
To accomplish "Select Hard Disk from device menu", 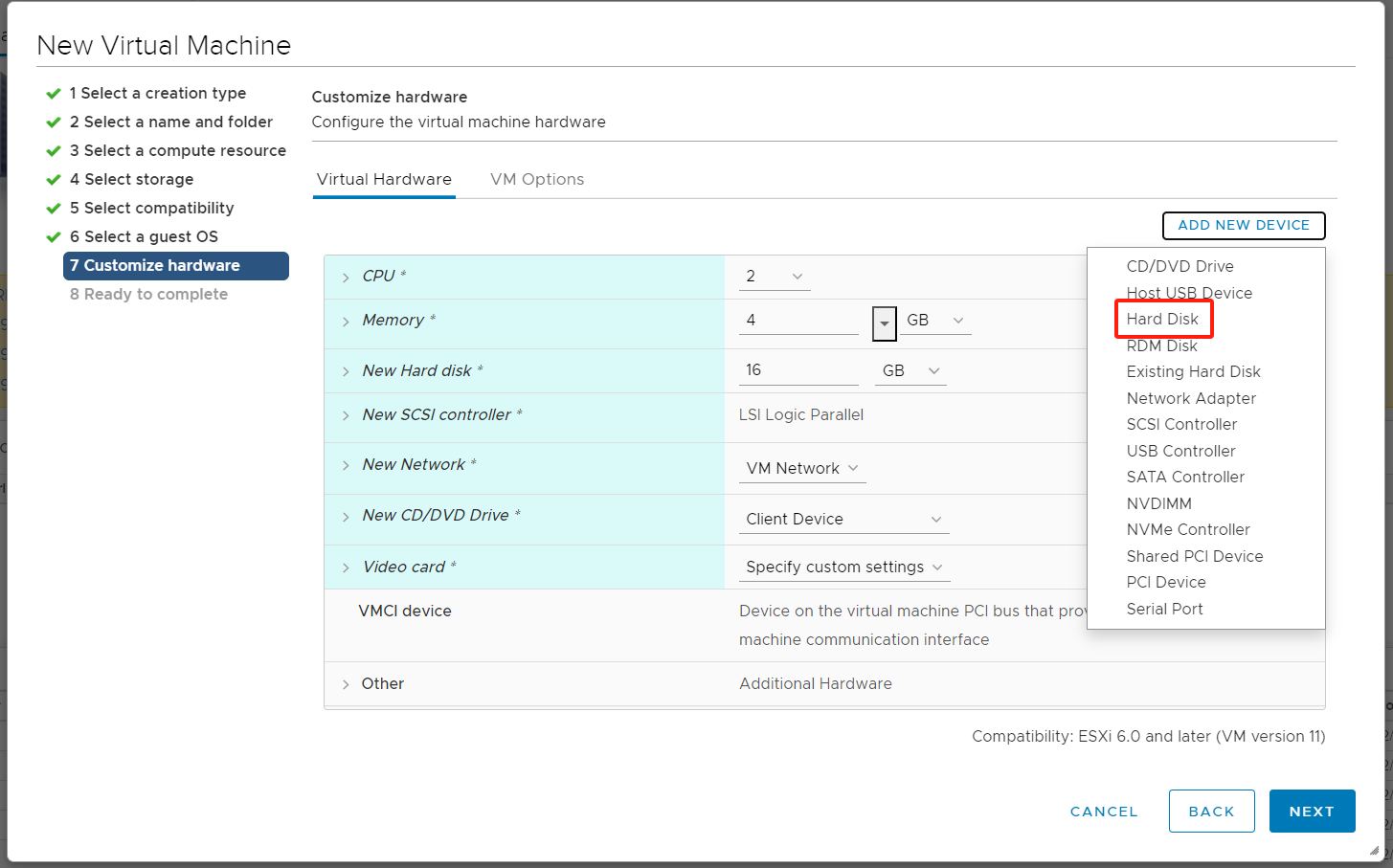I will point(1162,320).
